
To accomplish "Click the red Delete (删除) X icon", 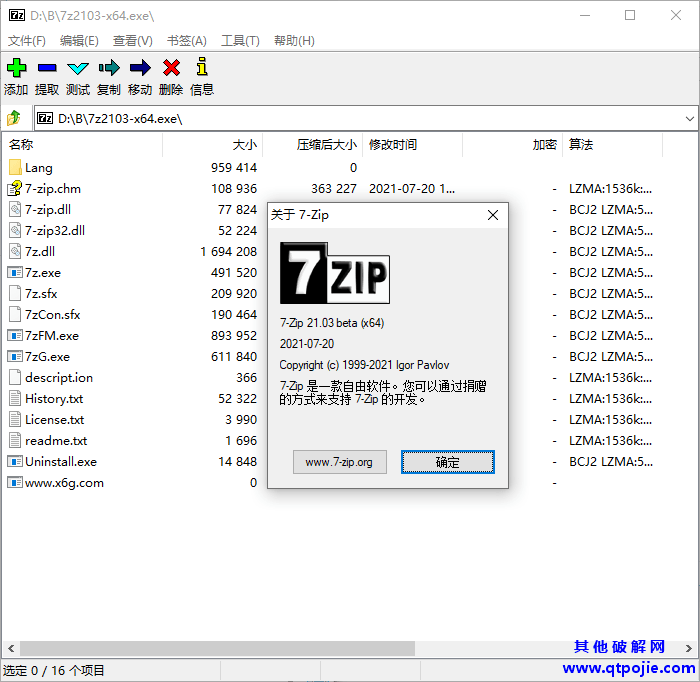I will 171,68.
